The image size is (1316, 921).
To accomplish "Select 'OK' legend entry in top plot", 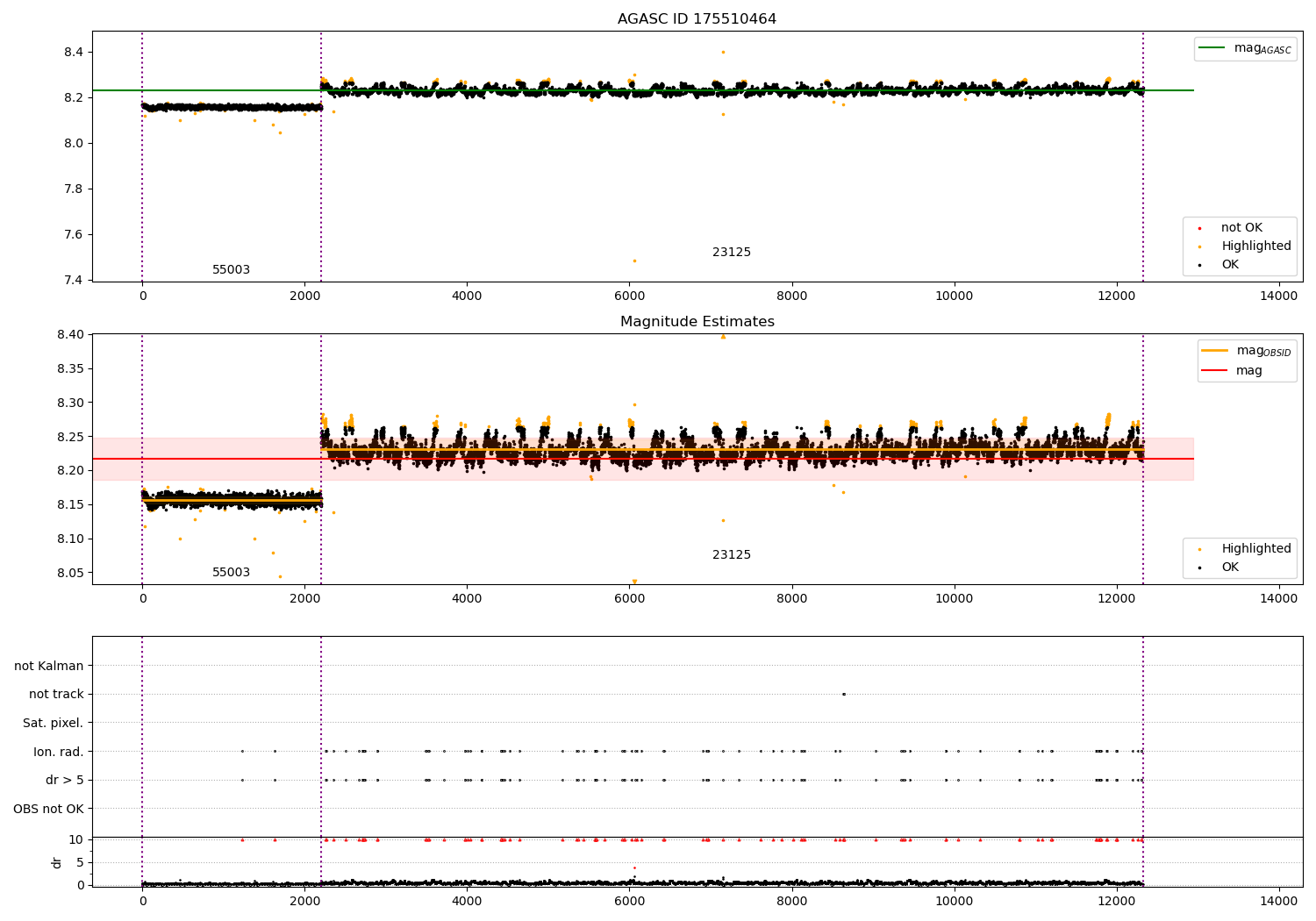I will coord(1229,265).
